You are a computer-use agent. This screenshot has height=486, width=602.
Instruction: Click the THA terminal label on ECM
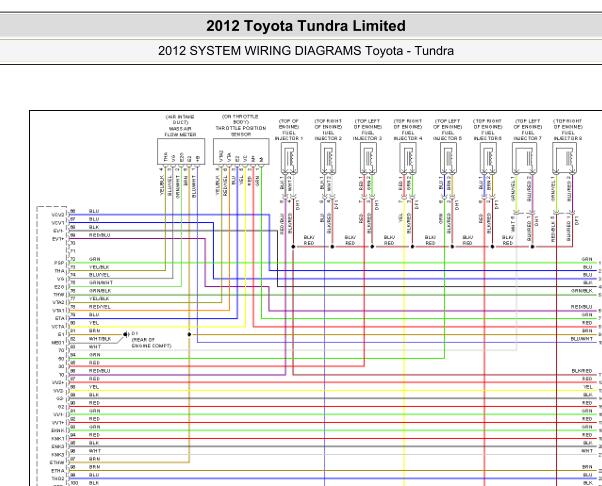[x=60, y=271]
